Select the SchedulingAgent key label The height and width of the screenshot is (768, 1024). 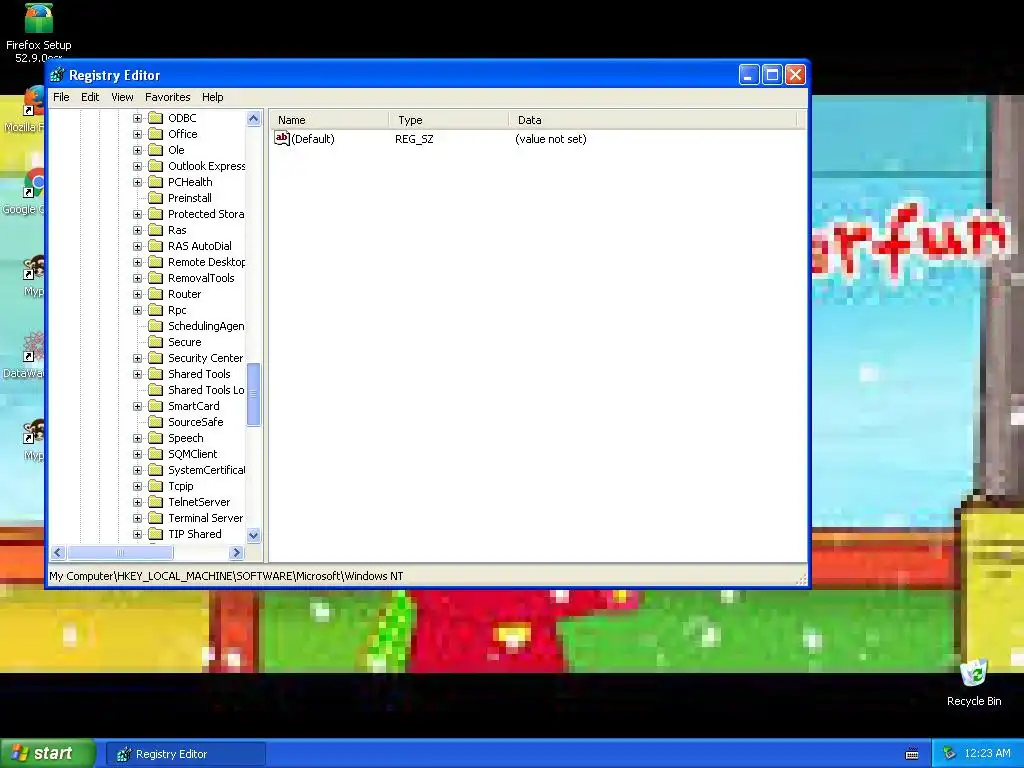206,326
